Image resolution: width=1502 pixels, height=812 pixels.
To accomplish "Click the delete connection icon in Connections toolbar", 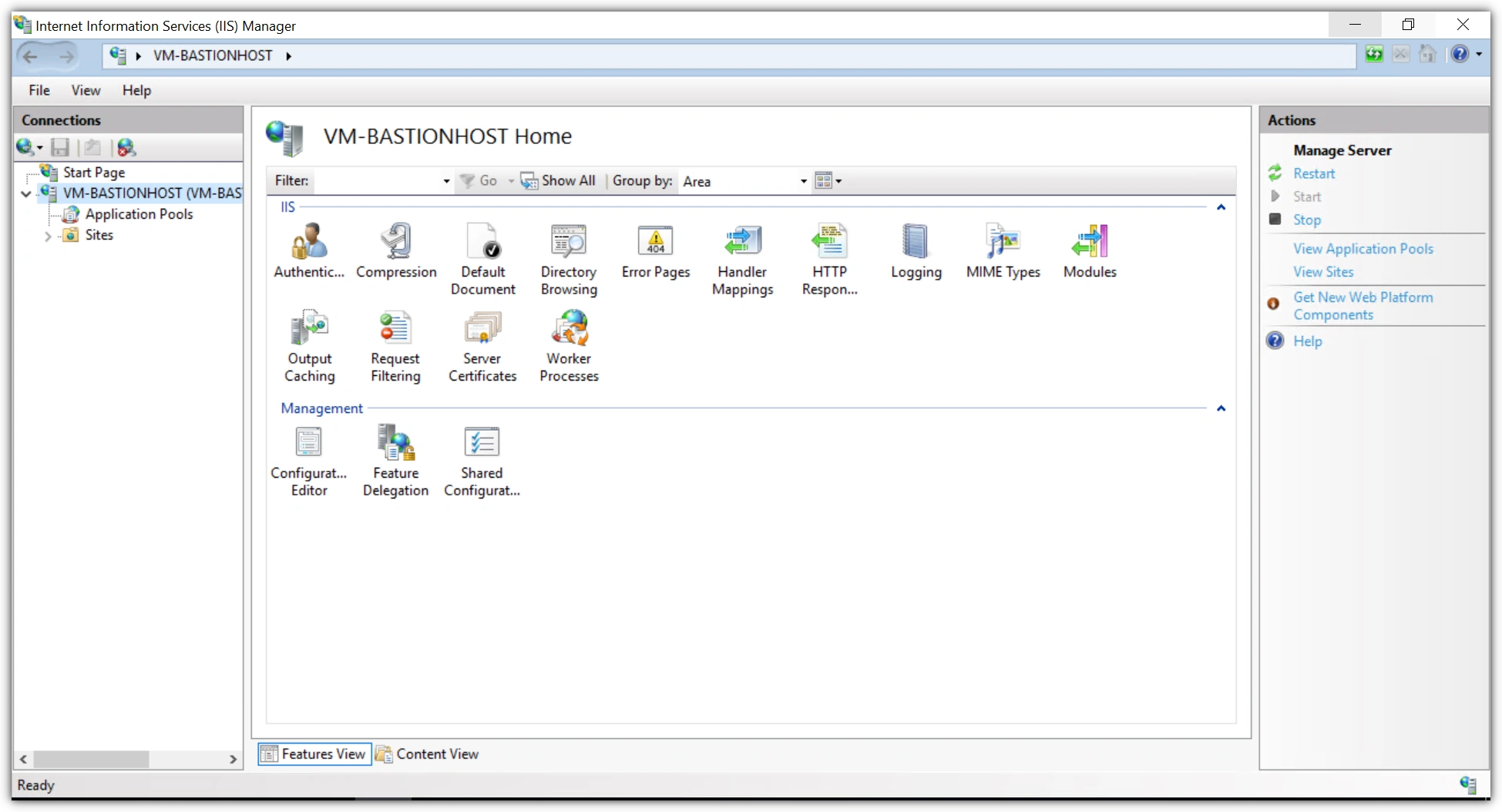I will [x=126, y=147].
